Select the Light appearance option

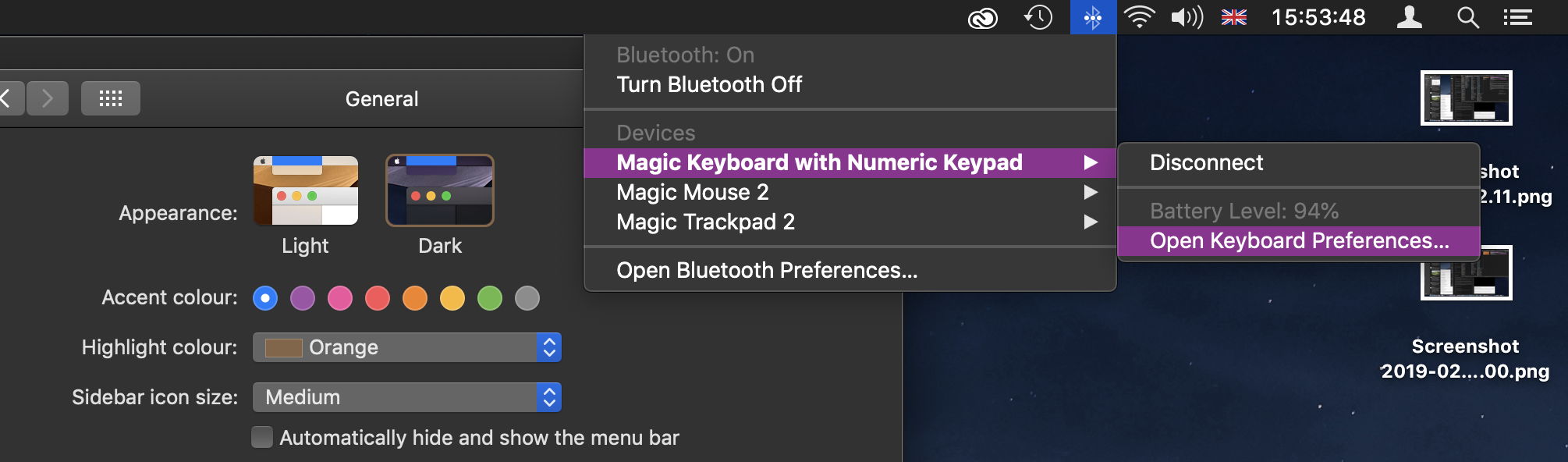coord(306,191)
